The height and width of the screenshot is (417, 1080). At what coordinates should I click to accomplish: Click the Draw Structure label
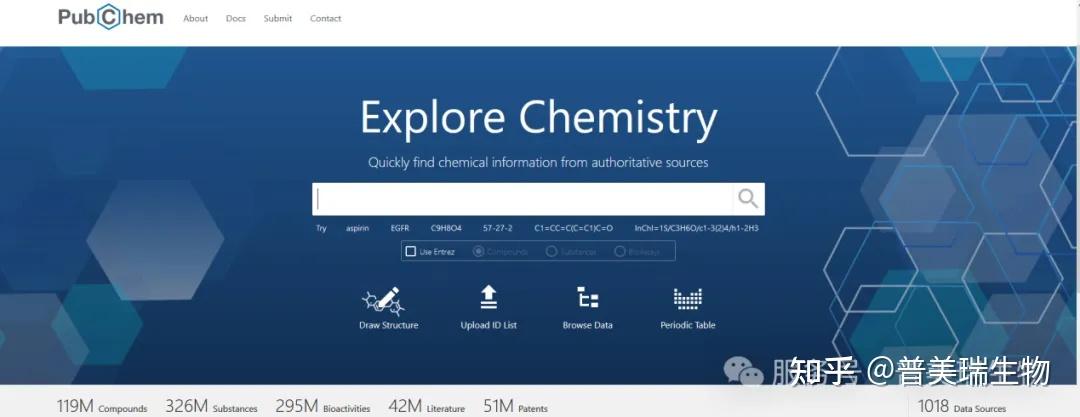coord(388,325)
